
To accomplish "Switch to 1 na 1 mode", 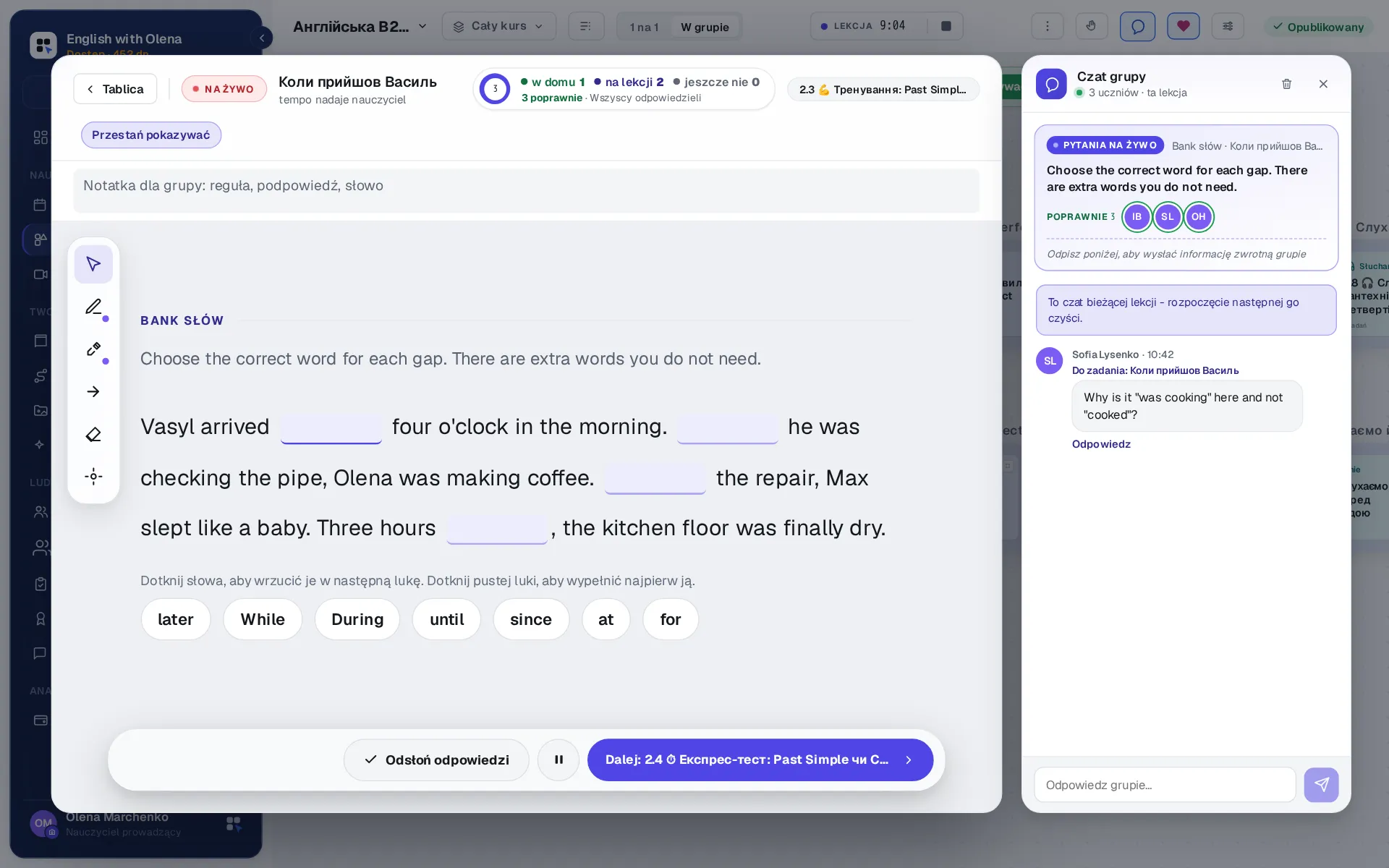I will coord(644,27).
